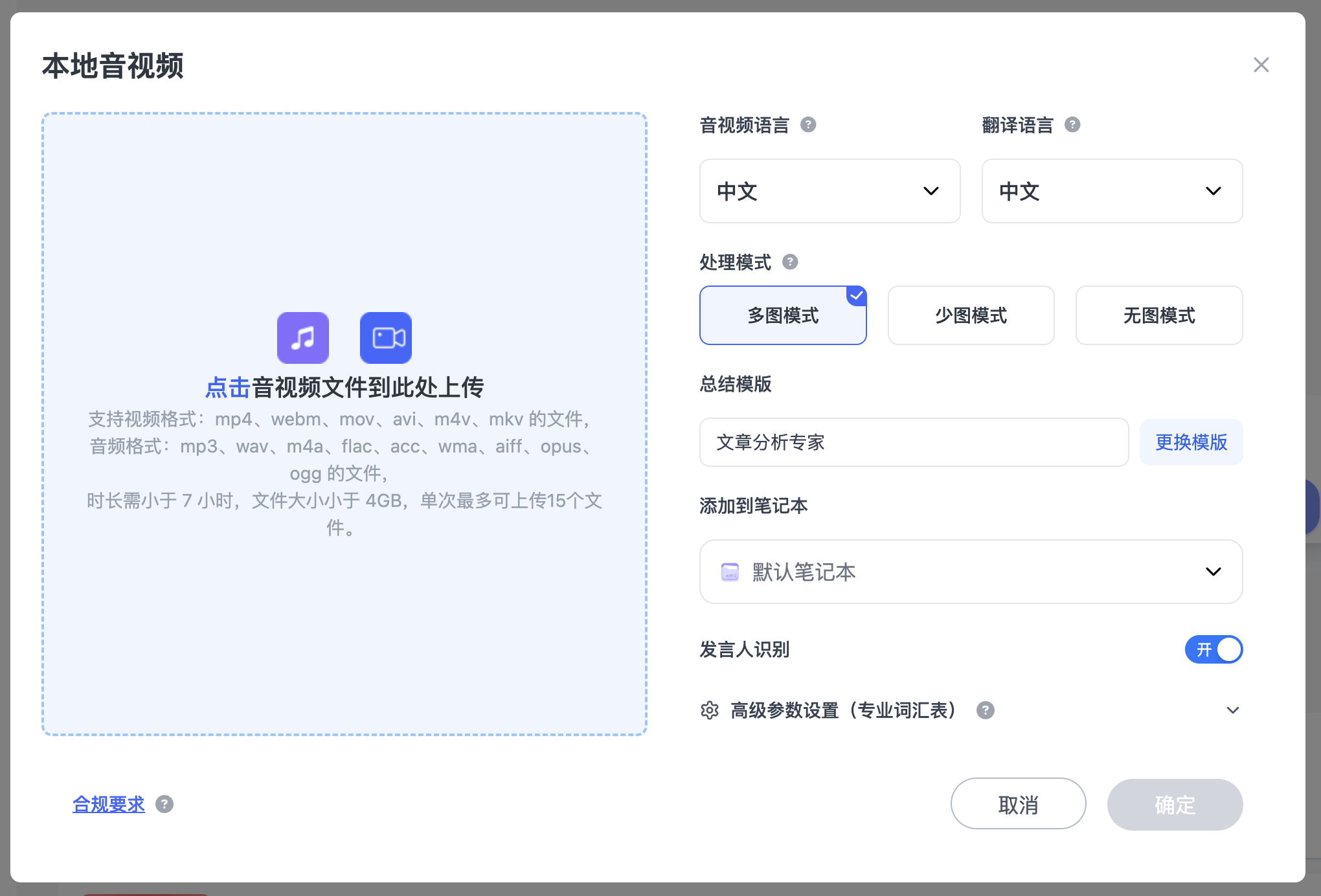The height and width of the screenshot is (896, 1321).
Task: Click the default notebook folder icon
Action: click(730, 572)
